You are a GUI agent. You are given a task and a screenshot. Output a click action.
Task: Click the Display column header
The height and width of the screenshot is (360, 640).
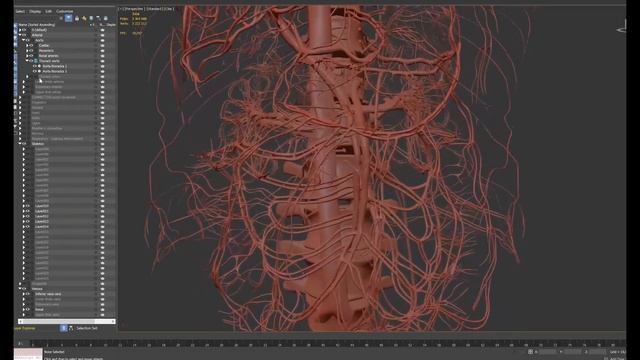pyautogui.click(x=111, y=24)
